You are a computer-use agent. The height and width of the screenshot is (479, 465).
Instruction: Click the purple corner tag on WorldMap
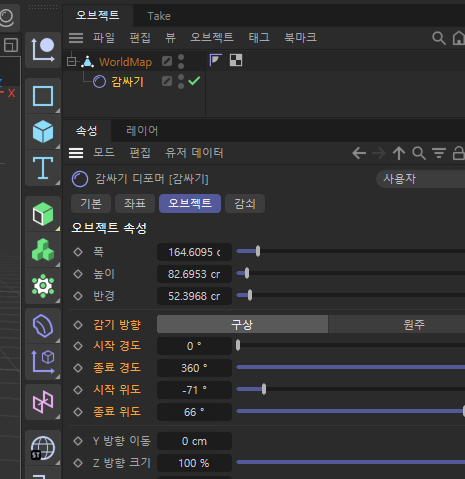(216, 60)
